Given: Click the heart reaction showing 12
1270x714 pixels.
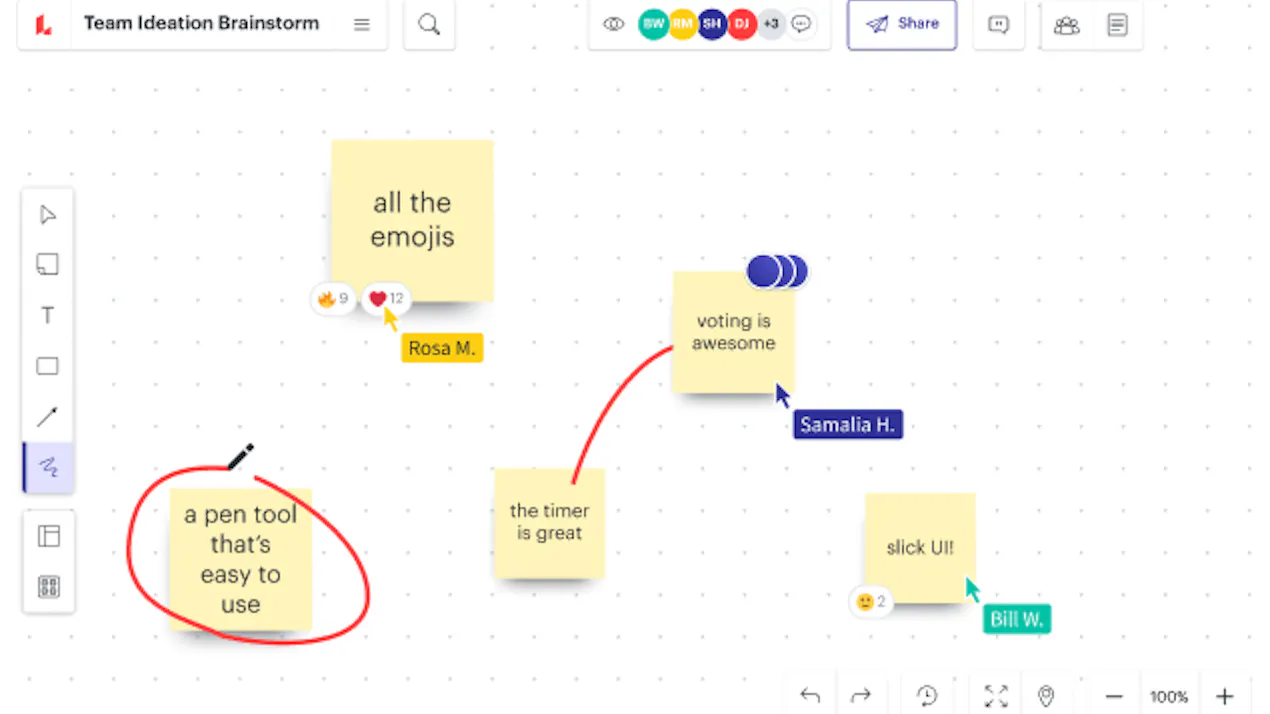Looking at the screenshot, I should [x=386, y=298].
